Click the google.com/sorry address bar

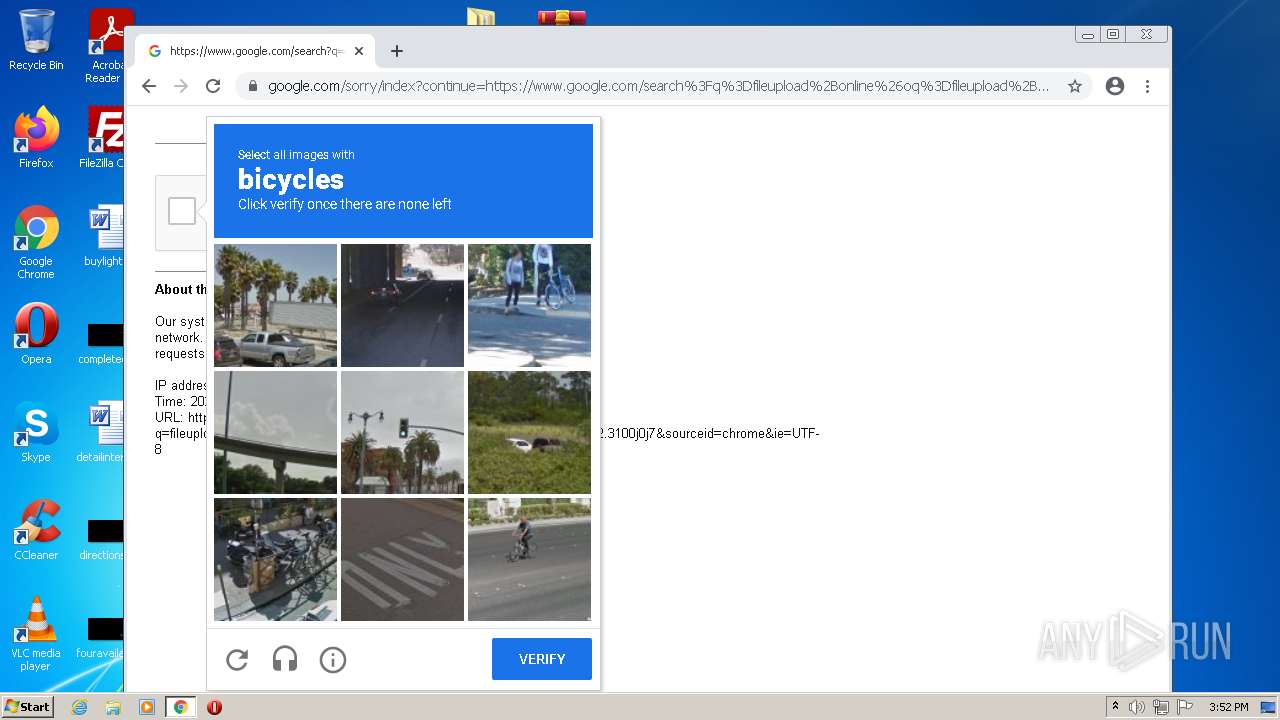[x=659, y=86]
